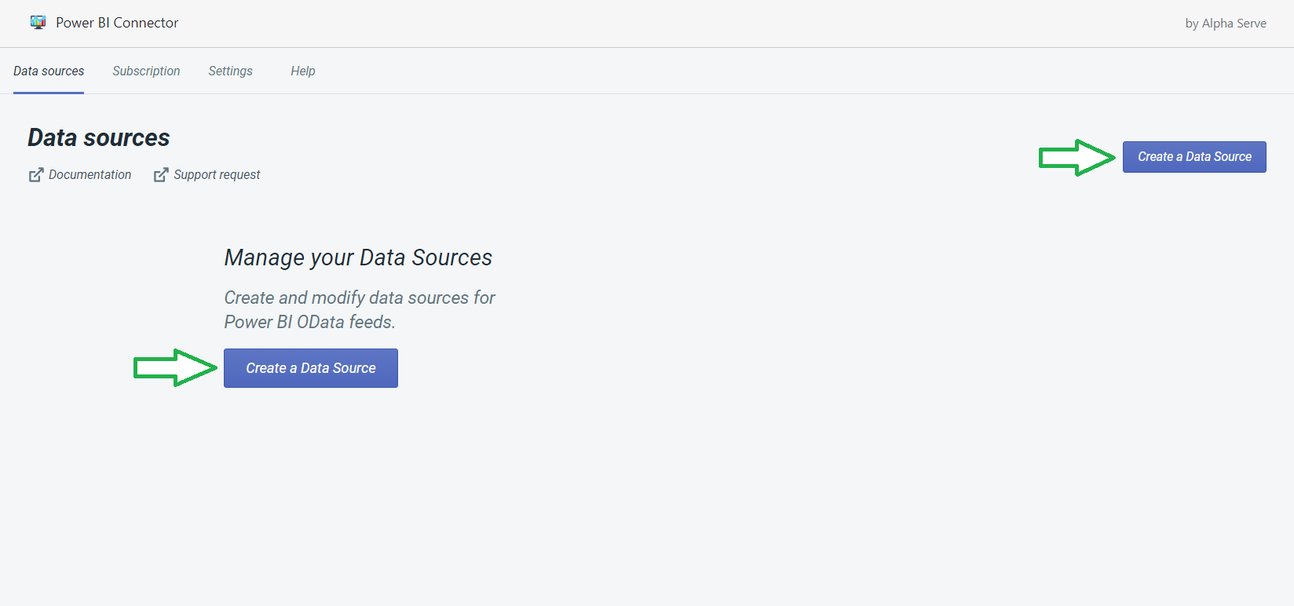Click the underline indicator below Data sources tab
This screenshot has width=1294, height=606.
[x=48, y=91]
